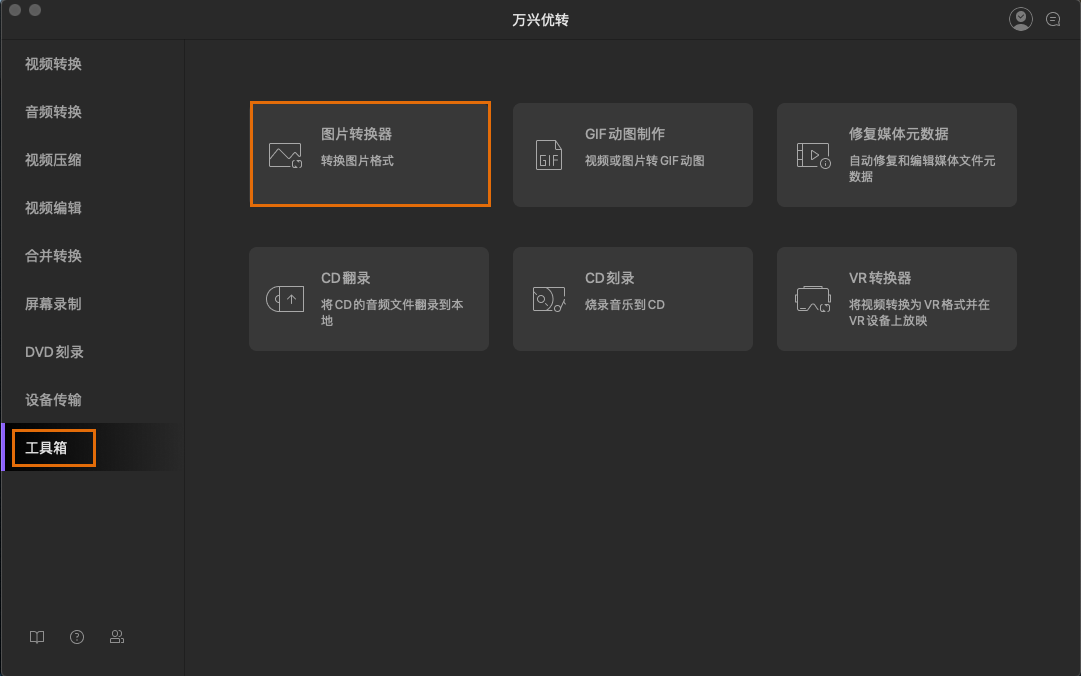Click the account avatar icon
Image resolution: width=1081 pixels, height=676 pixels.
1020,18
